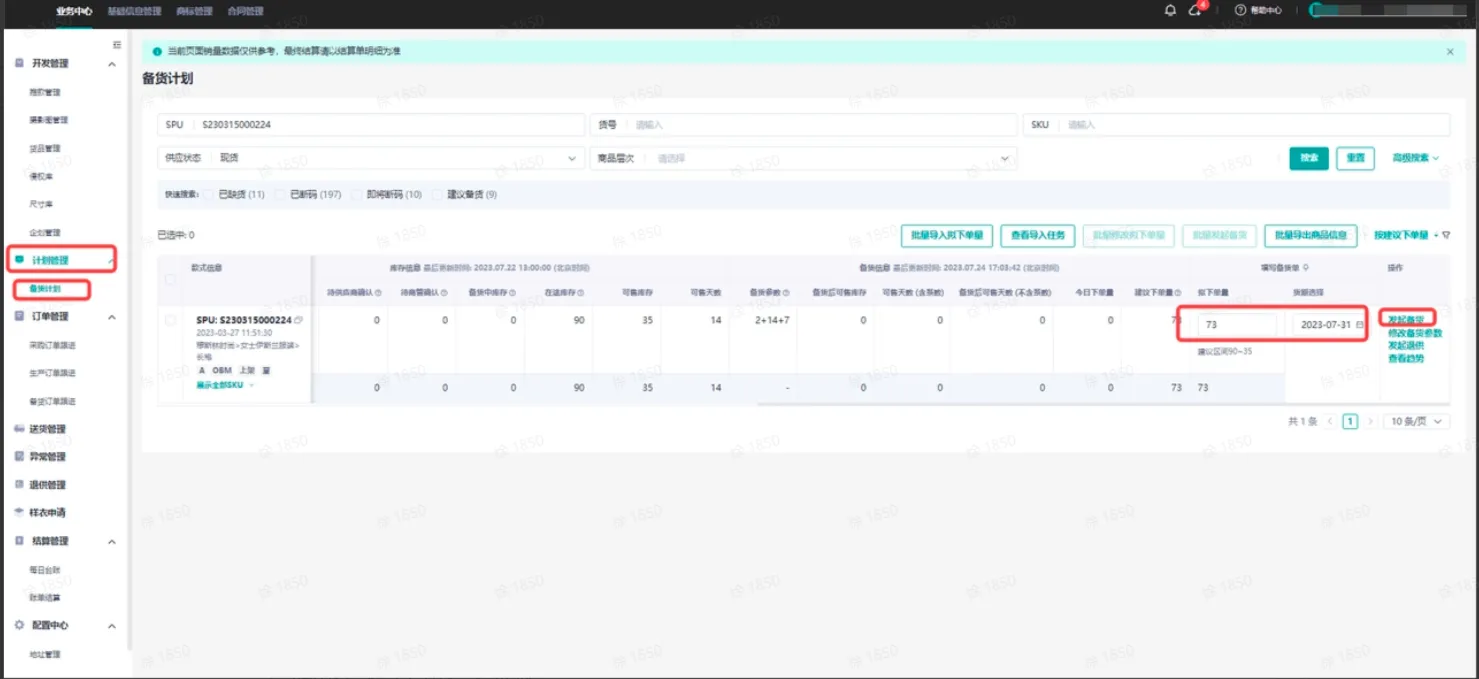Click the copy icon beside SPU S230315000224

[x=298, y=320]
